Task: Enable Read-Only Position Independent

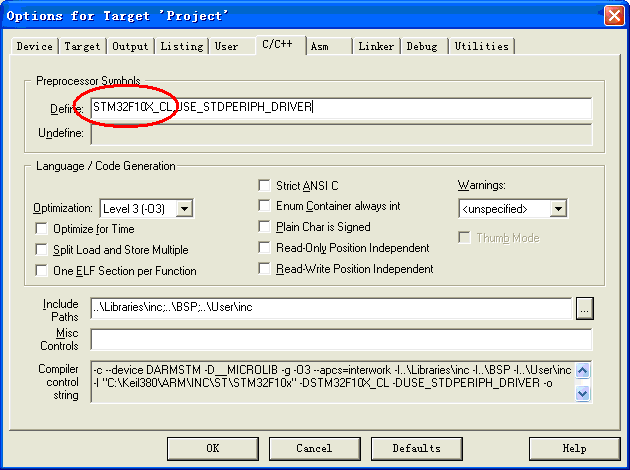Action: [265, 248]
